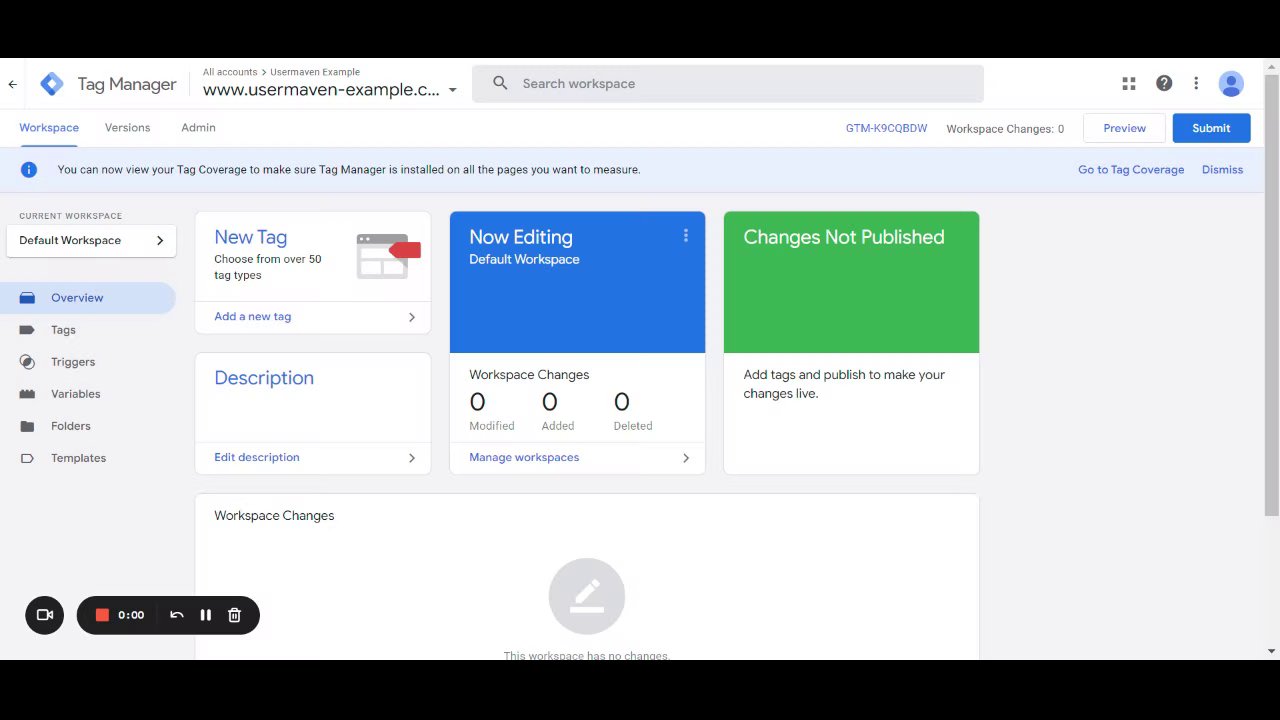
Task: Click the back arrow beside Tag Manager logo
Action: pos(13,85)
